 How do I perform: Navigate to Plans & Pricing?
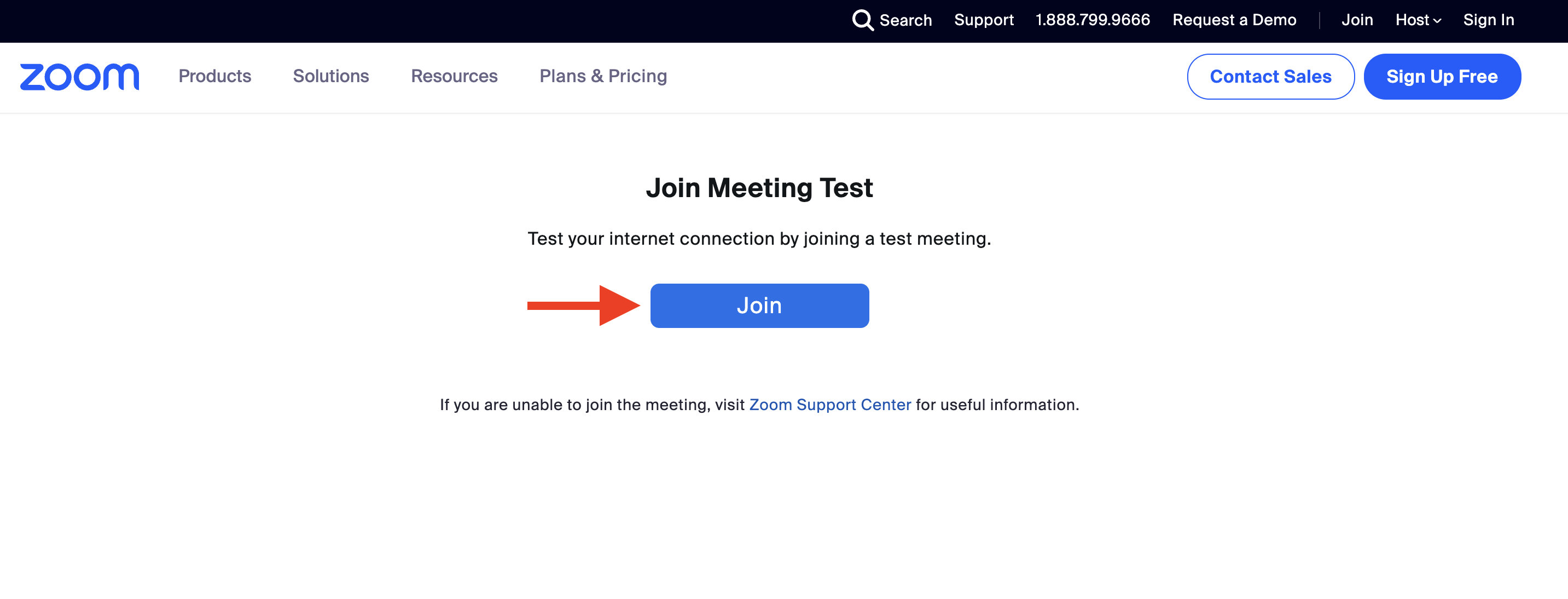pos(602,76)
